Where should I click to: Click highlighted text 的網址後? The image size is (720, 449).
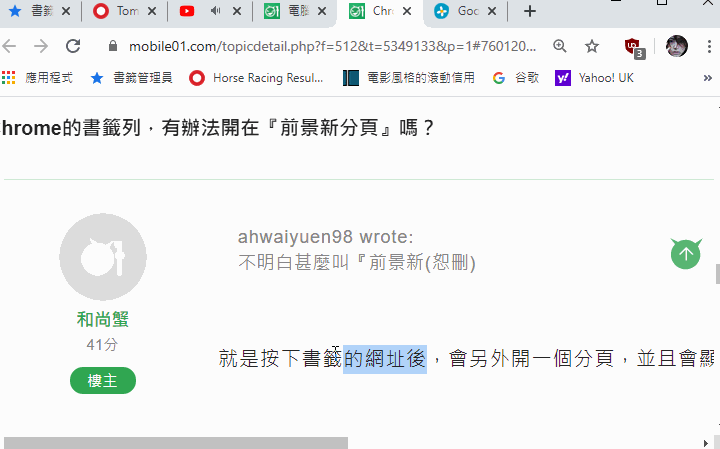tap(385, 359)
